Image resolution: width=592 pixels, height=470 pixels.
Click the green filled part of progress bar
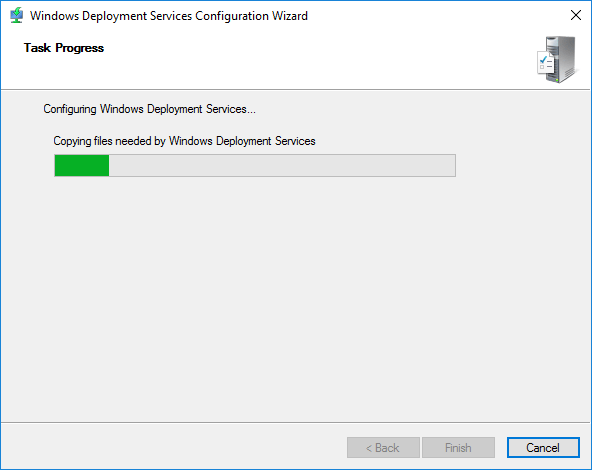click(82, 165)
